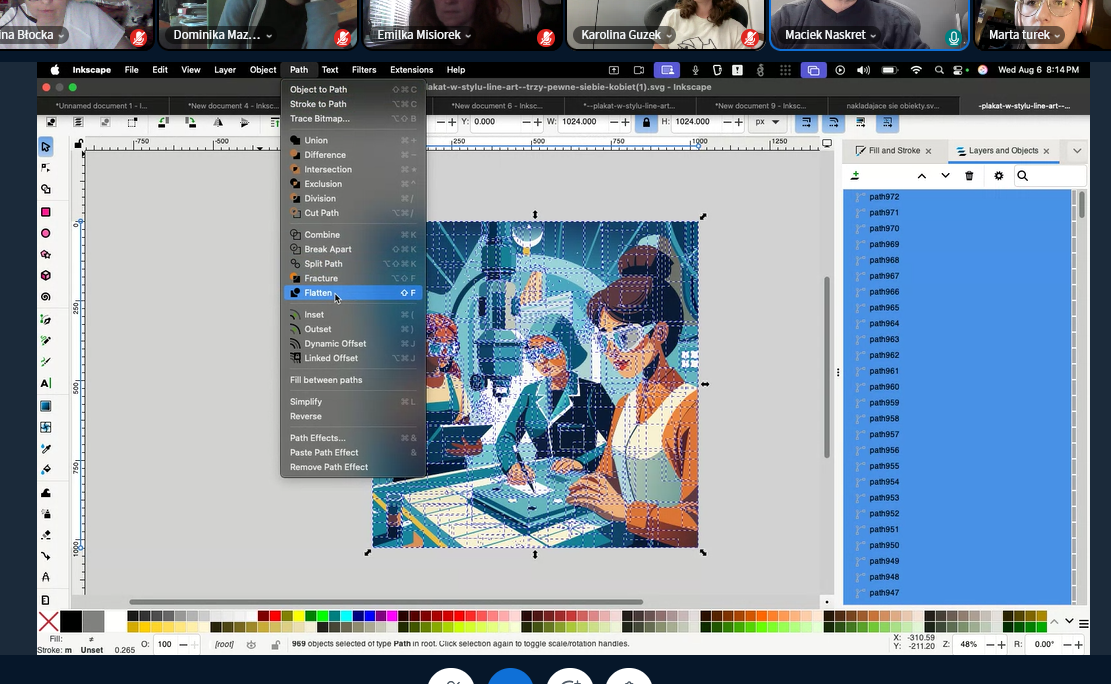
Task: Select the Gradient tool
Action: [x=46, y=406]
